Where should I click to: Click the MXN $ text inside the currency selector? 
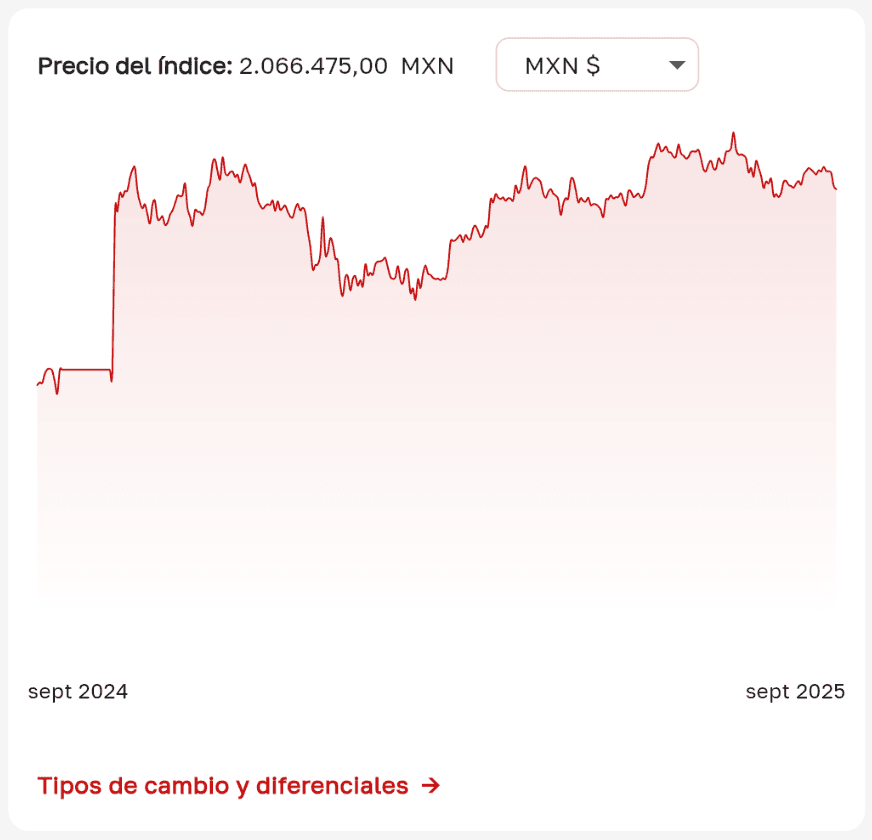click(562, 66)
